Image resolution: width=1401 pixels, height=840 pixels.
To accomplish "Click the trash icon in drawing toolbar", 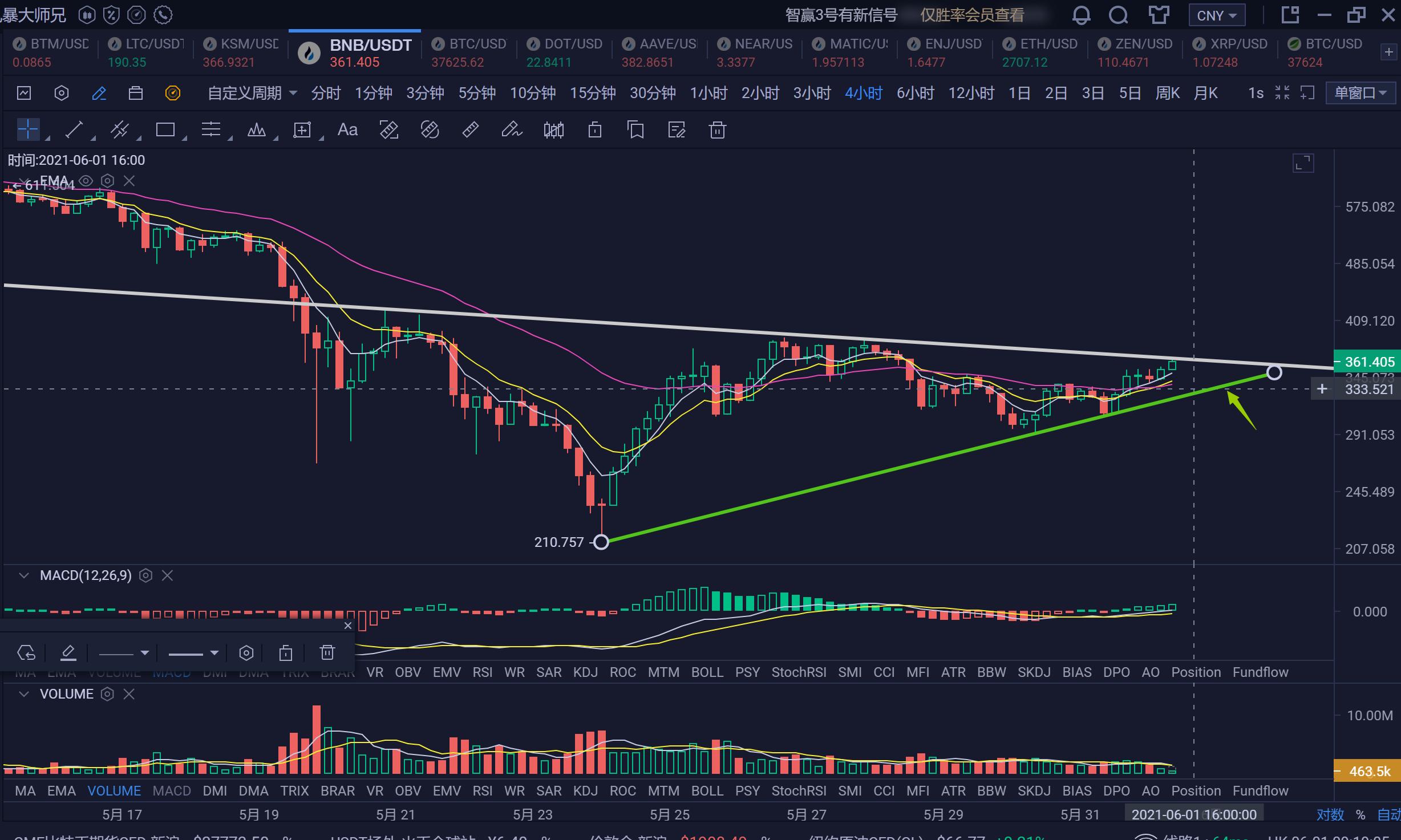I will [717, 130].
